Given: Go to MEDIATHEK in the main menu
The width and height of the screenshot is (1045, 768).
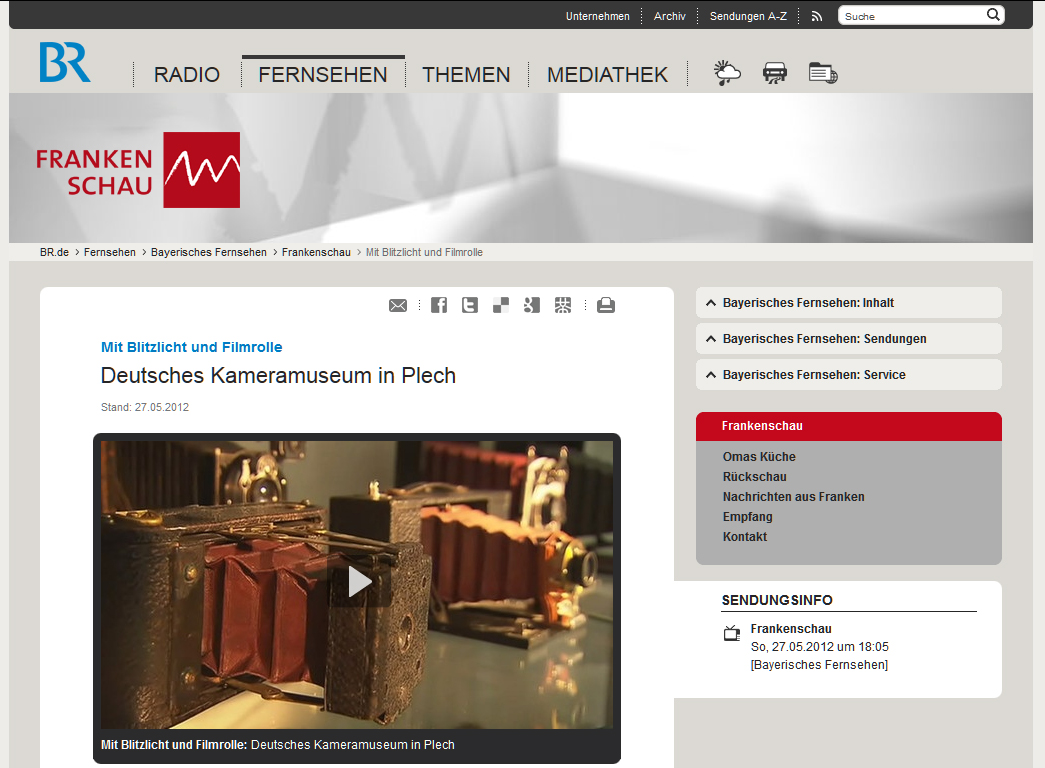Looking at the screenshot, I should tap(607, 75).
